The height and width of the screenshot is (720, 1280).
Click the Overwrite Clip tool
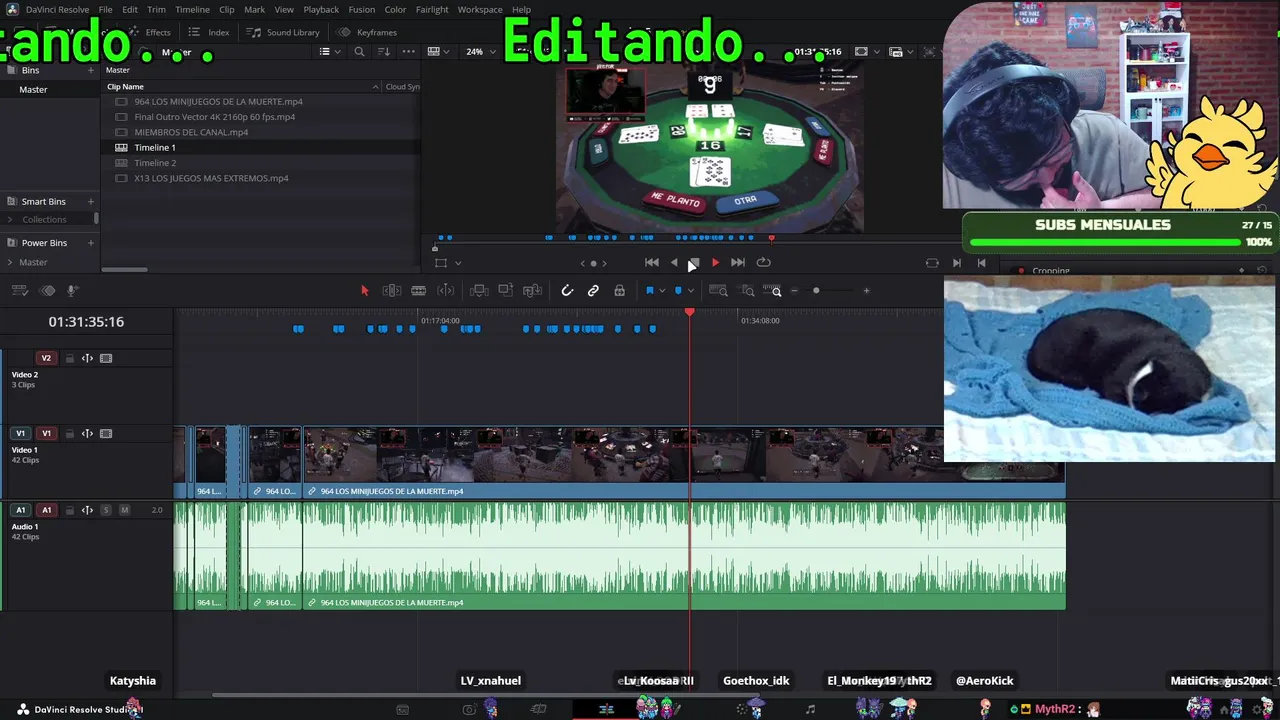click(506, 291)
